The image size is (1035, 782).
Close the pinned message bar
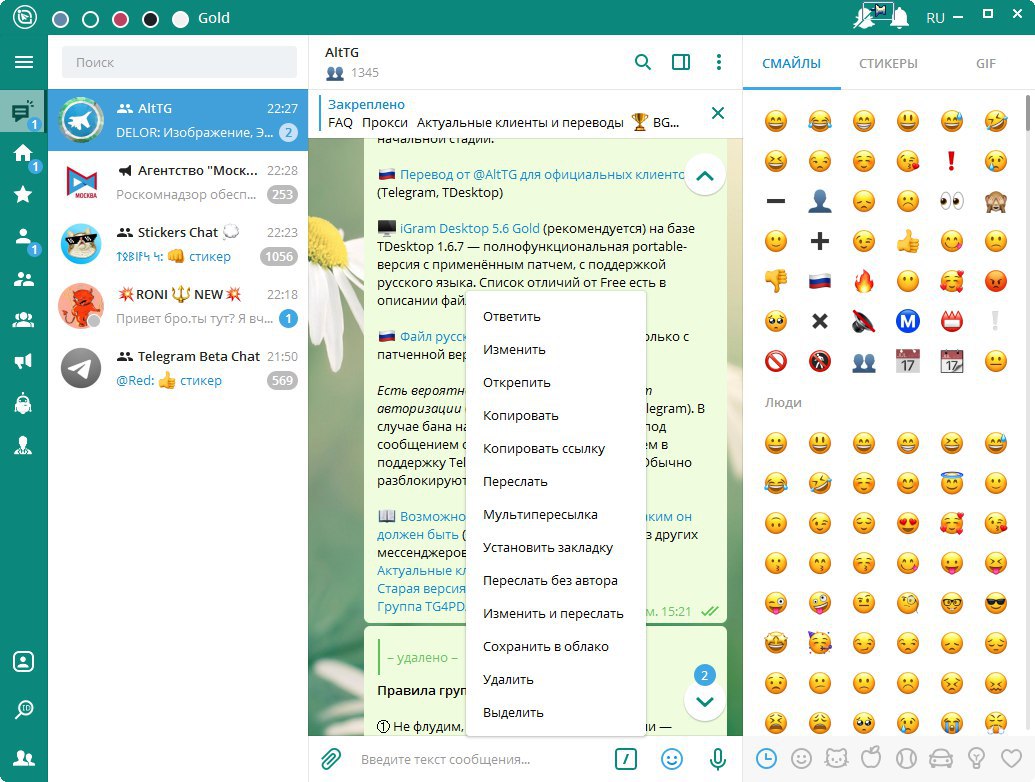(x=718, y=113)
